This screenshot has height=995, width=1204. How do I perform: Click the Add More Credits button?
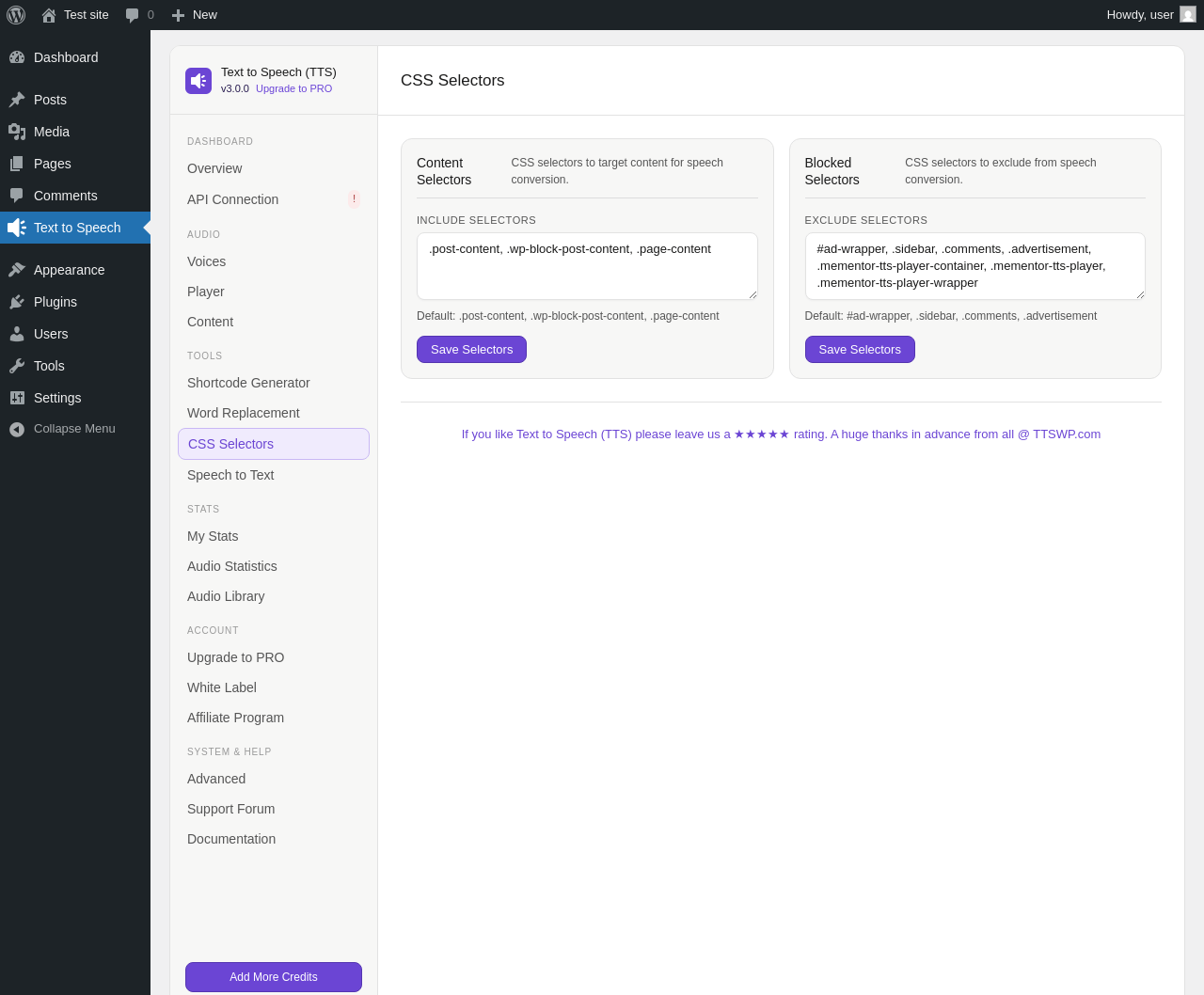[274, 977]
